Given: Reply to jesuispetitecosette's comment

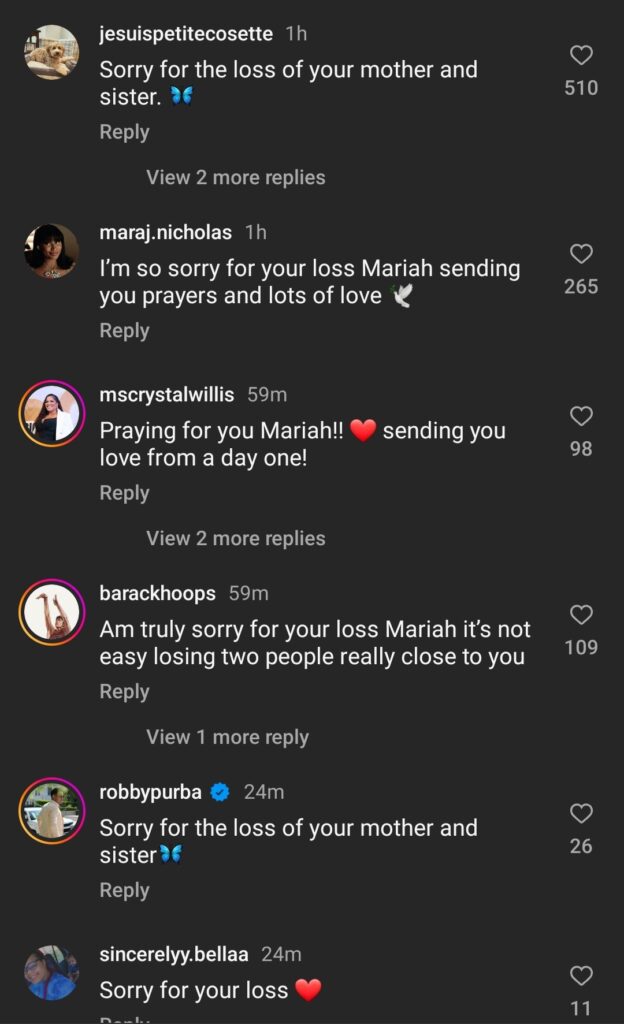Looking at the screenshot, I should click(x=124, y=132).
